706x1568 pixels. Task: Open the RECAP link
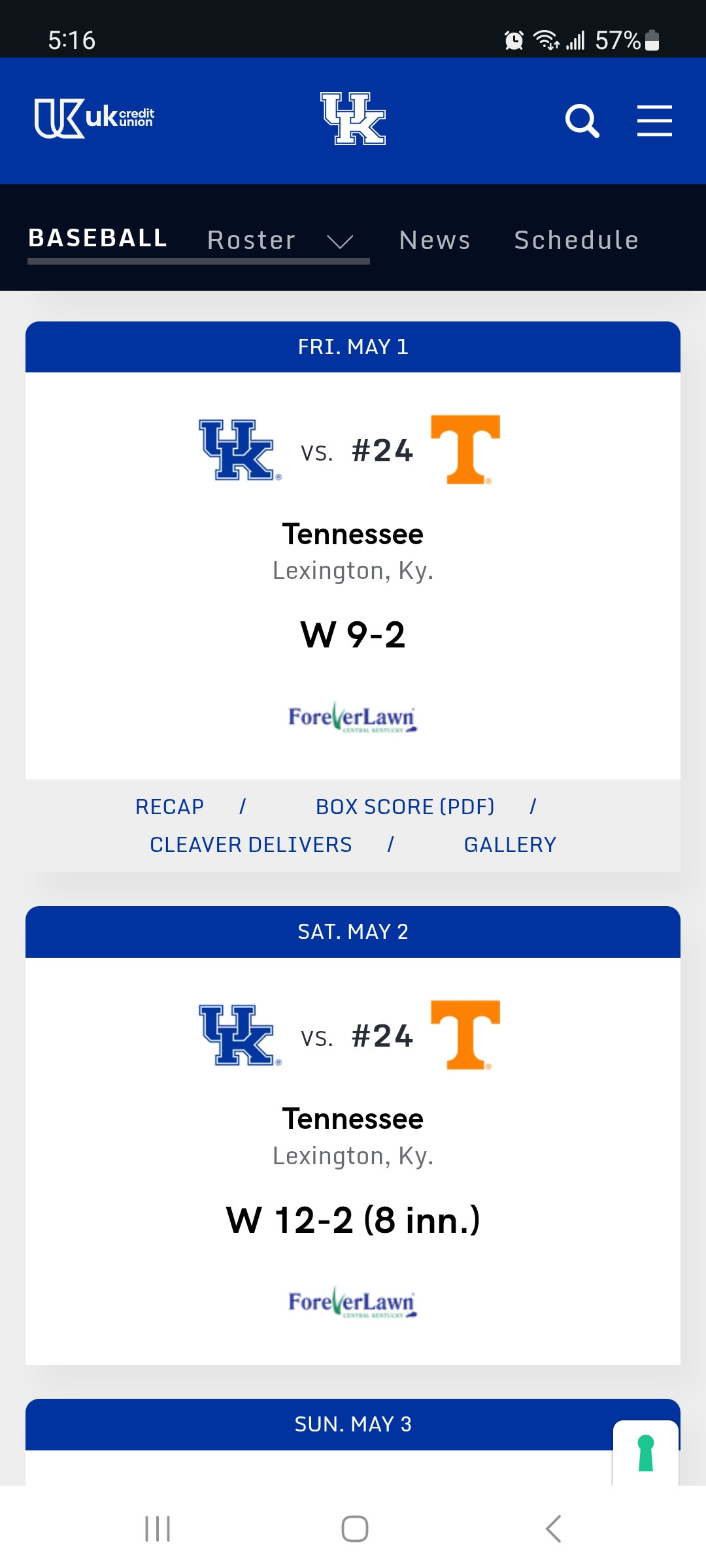(169, 807)
